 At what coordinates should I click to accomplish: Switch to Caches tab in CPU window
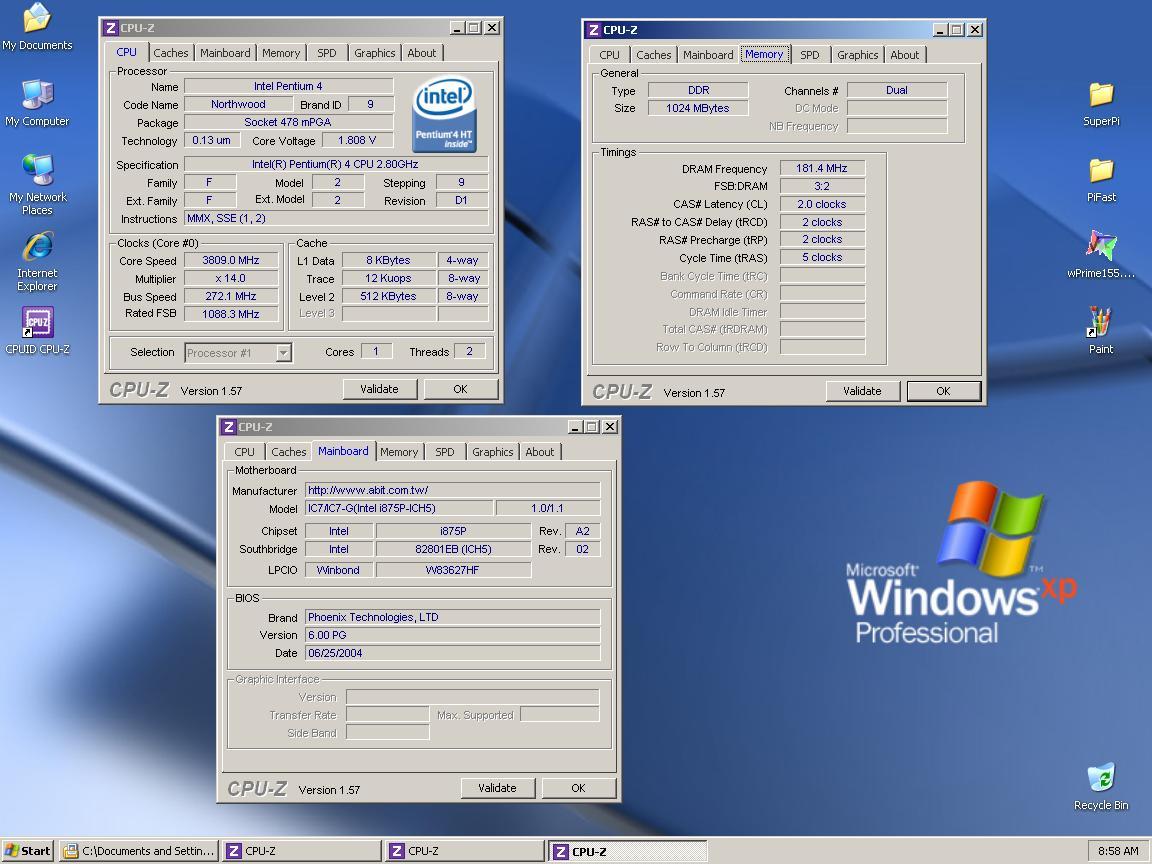click(170, 53)
